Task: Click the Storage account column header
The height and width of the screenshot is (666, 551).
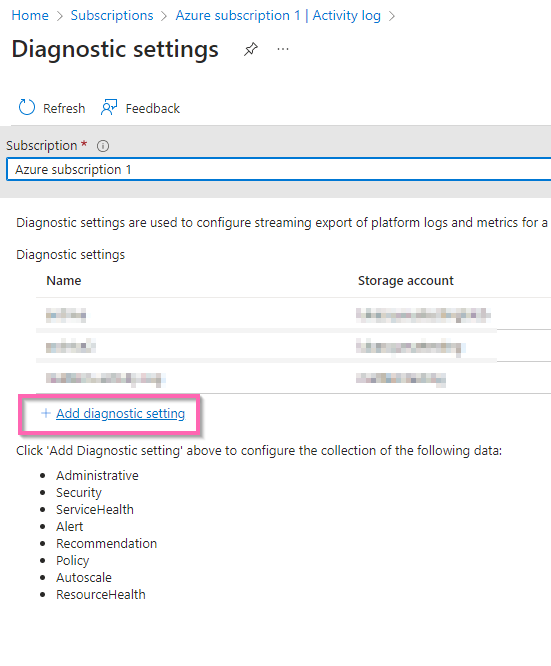Action: (406, 281)
